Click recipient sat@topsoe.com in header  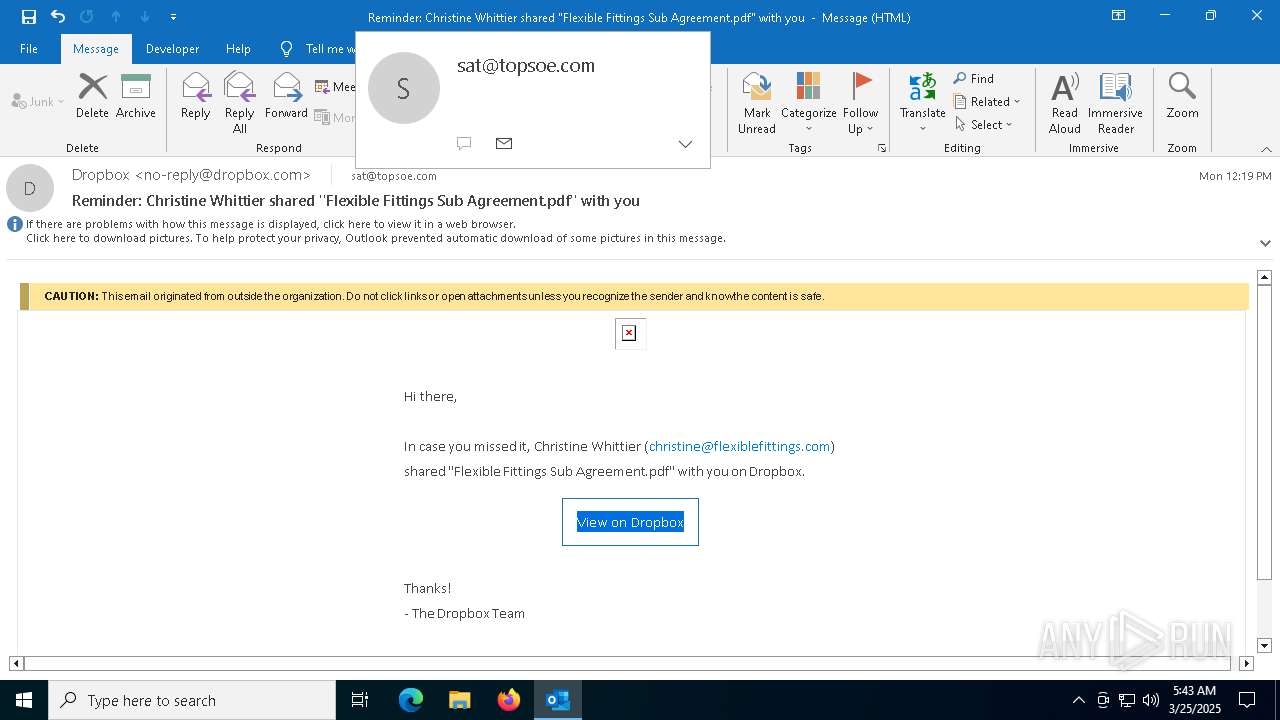coord(394,176)
